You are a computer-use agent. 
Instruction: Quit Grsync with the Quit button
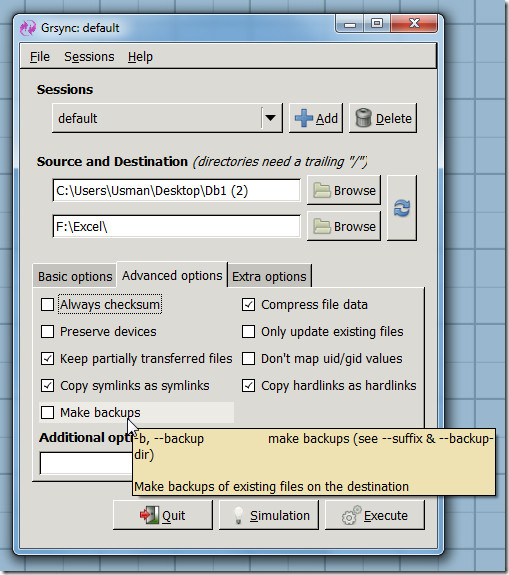[163, 515]
